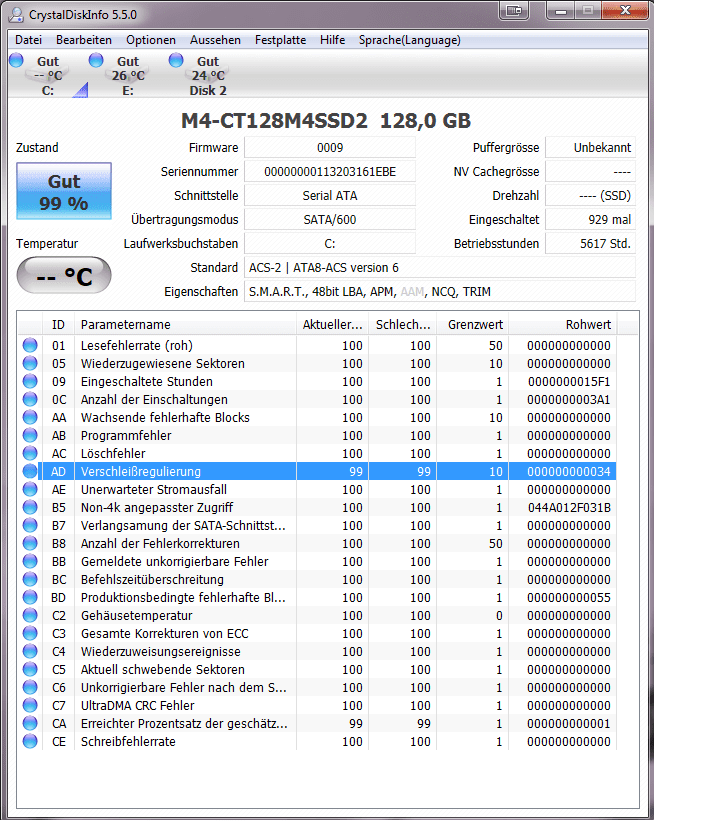Click the Seriennummer value field
The image size is (719, 831).
click(330, 172)
